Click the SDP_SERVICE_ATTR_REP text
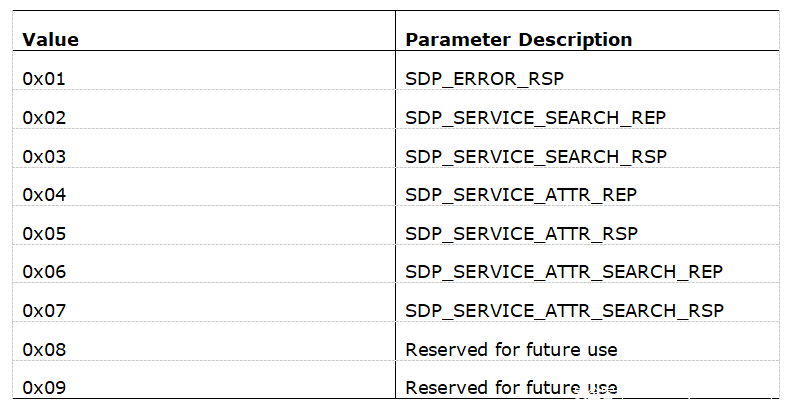This screenshot has height=412, width=790. pos(521,194)
